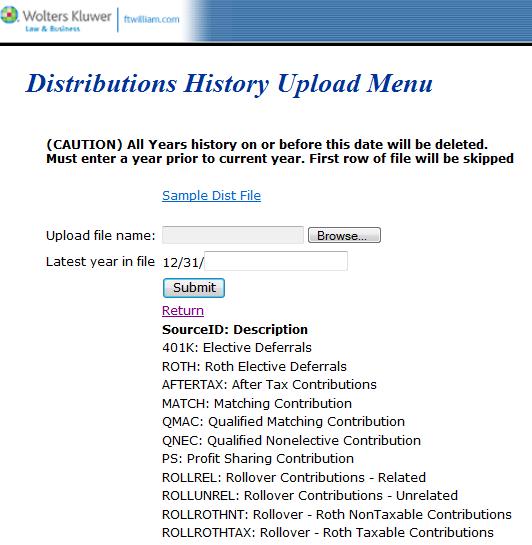Screen dimensions: 532x545
Task: Click the QMAC: Qualified Matching Contribution entry
Action: click(283, 422)
